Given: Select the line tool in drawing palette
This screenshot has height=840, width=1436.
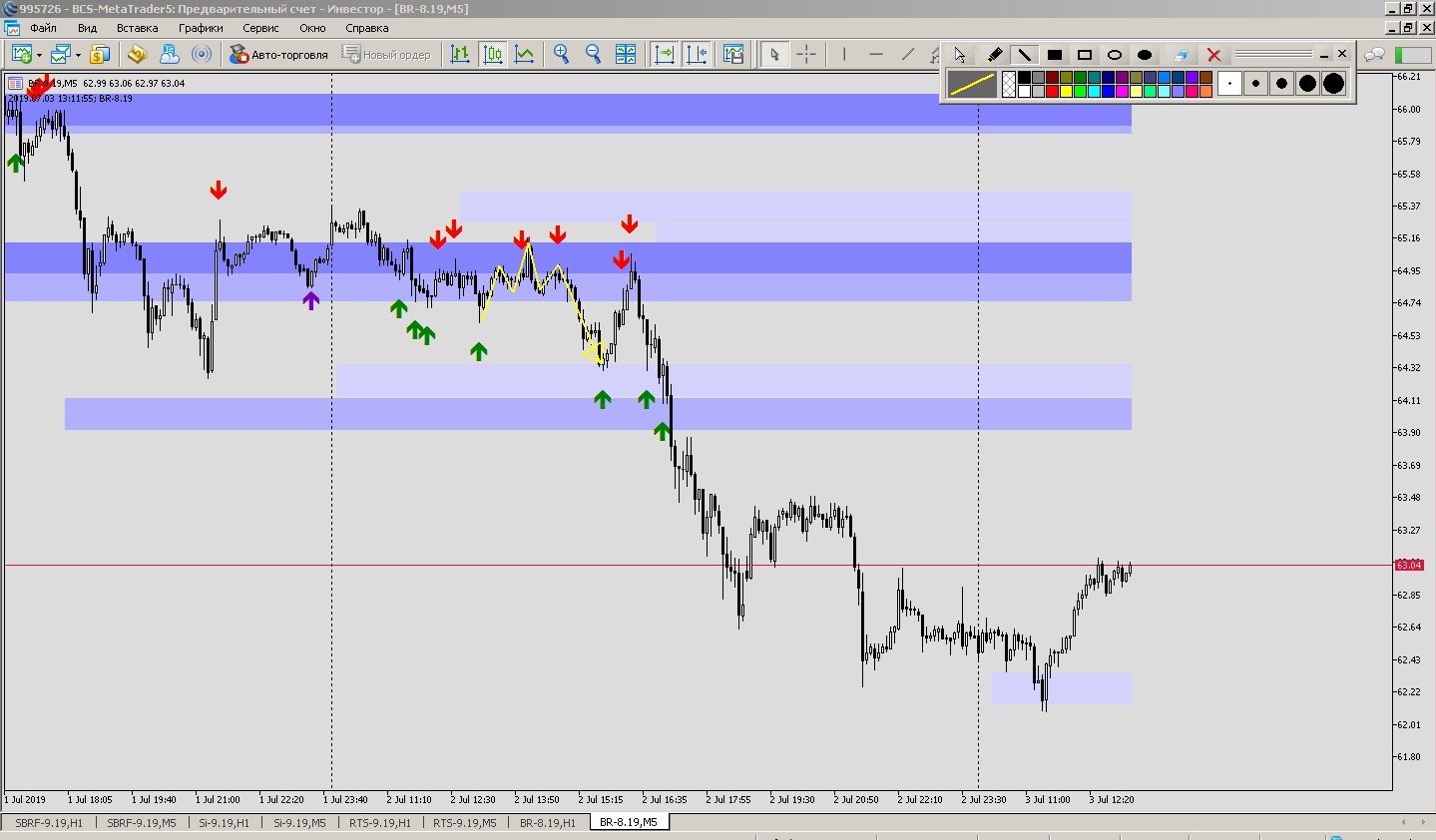Looking at the screenshot, I should click(x=1025, y=55).
